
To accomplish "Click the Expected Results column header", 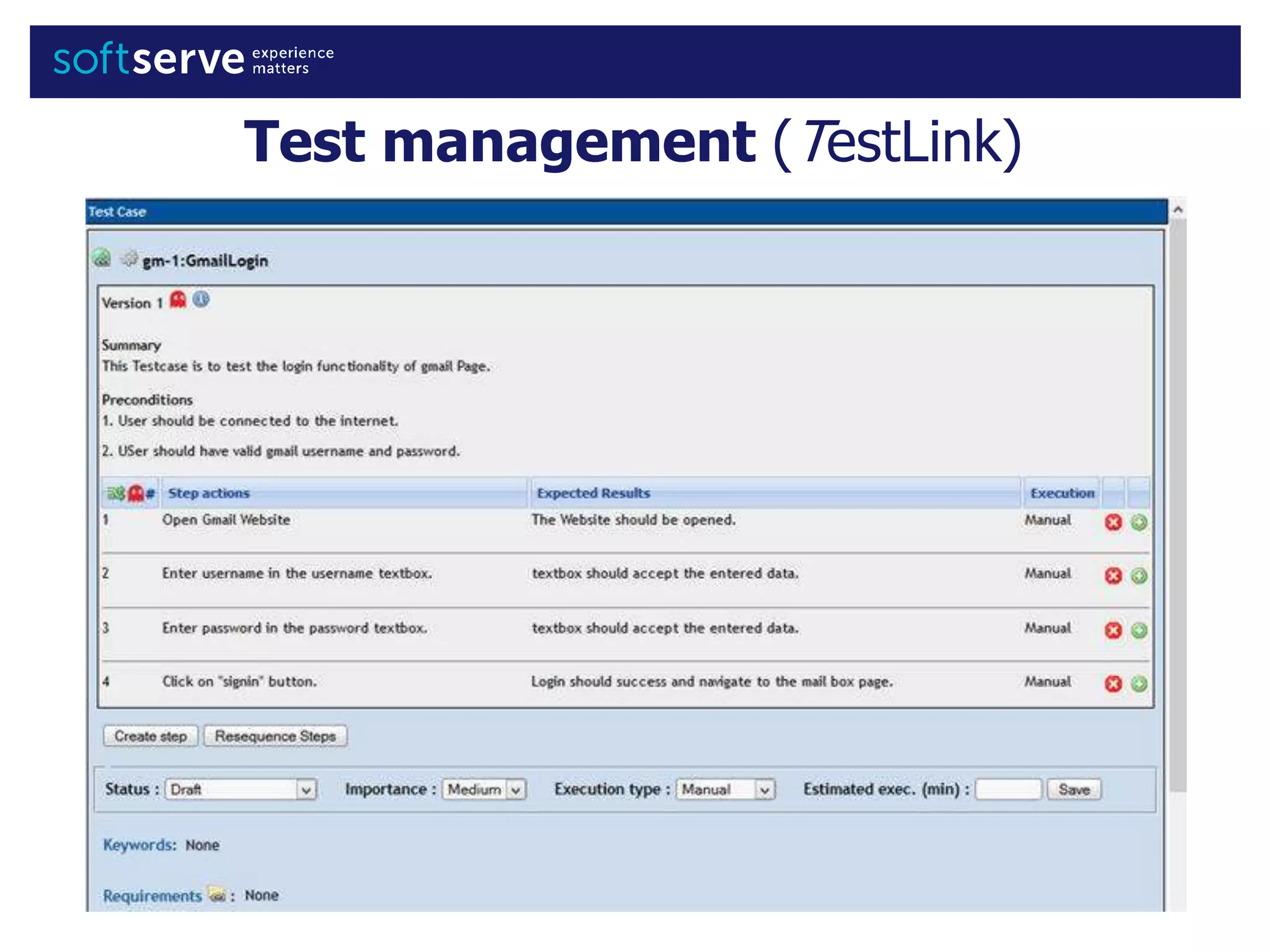I will (775, 493).
